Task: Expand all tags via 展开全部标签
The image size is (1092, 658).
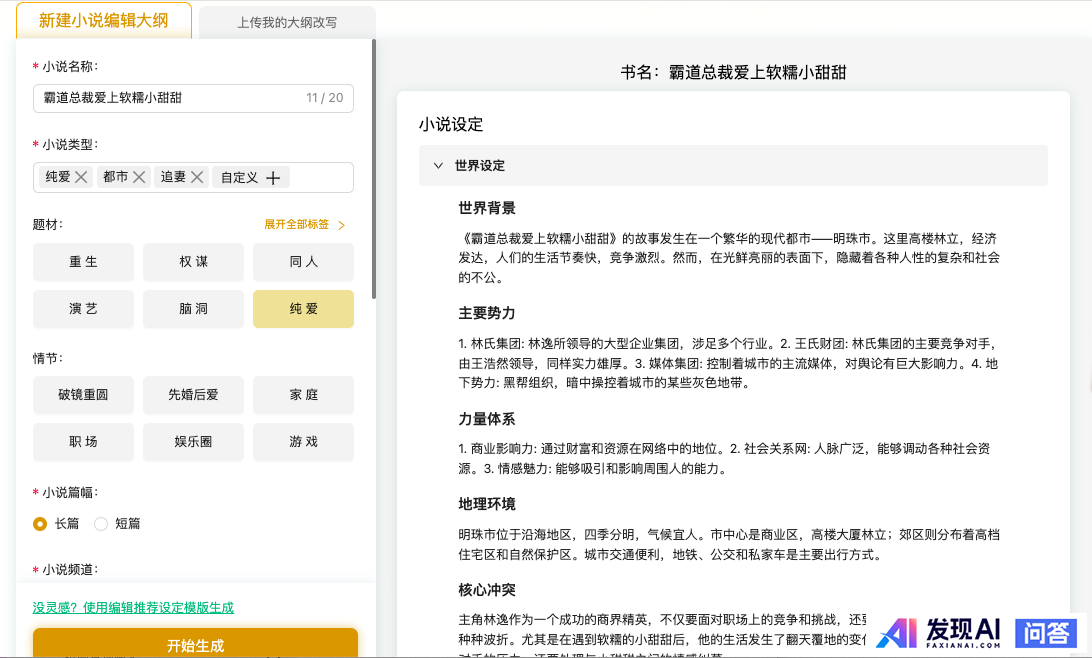Action: point(304,225)
